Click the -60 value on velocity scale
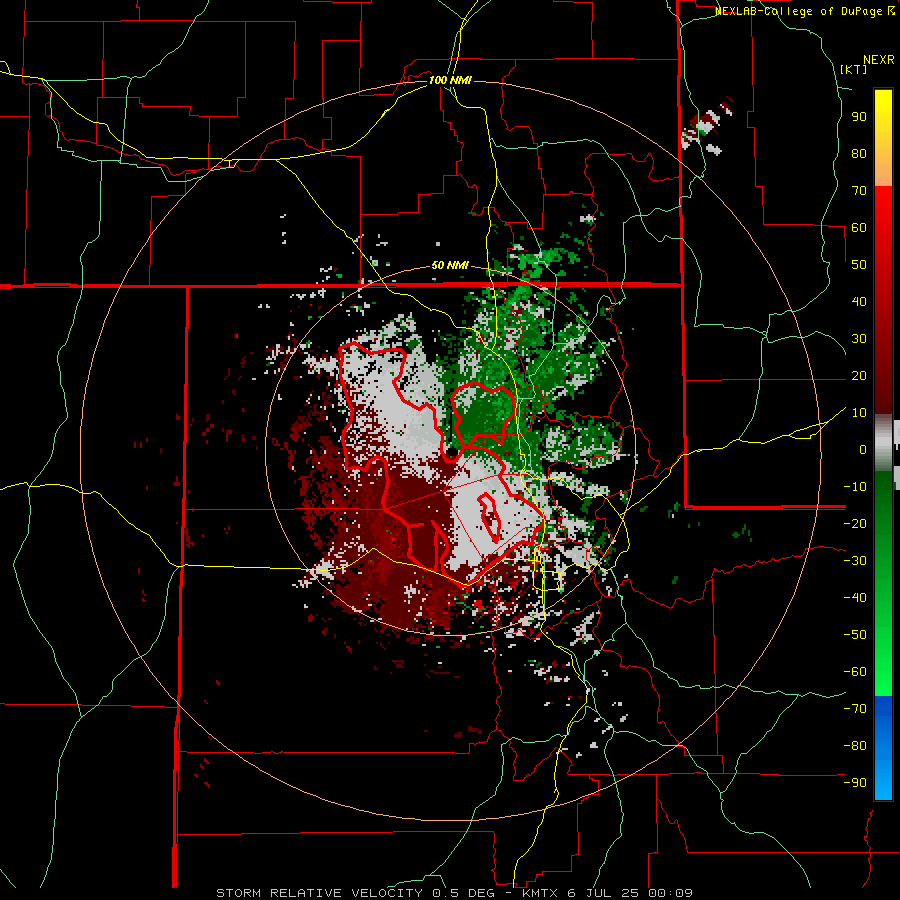The height and width of the screenshot is (900, 900). pos(855,672)
